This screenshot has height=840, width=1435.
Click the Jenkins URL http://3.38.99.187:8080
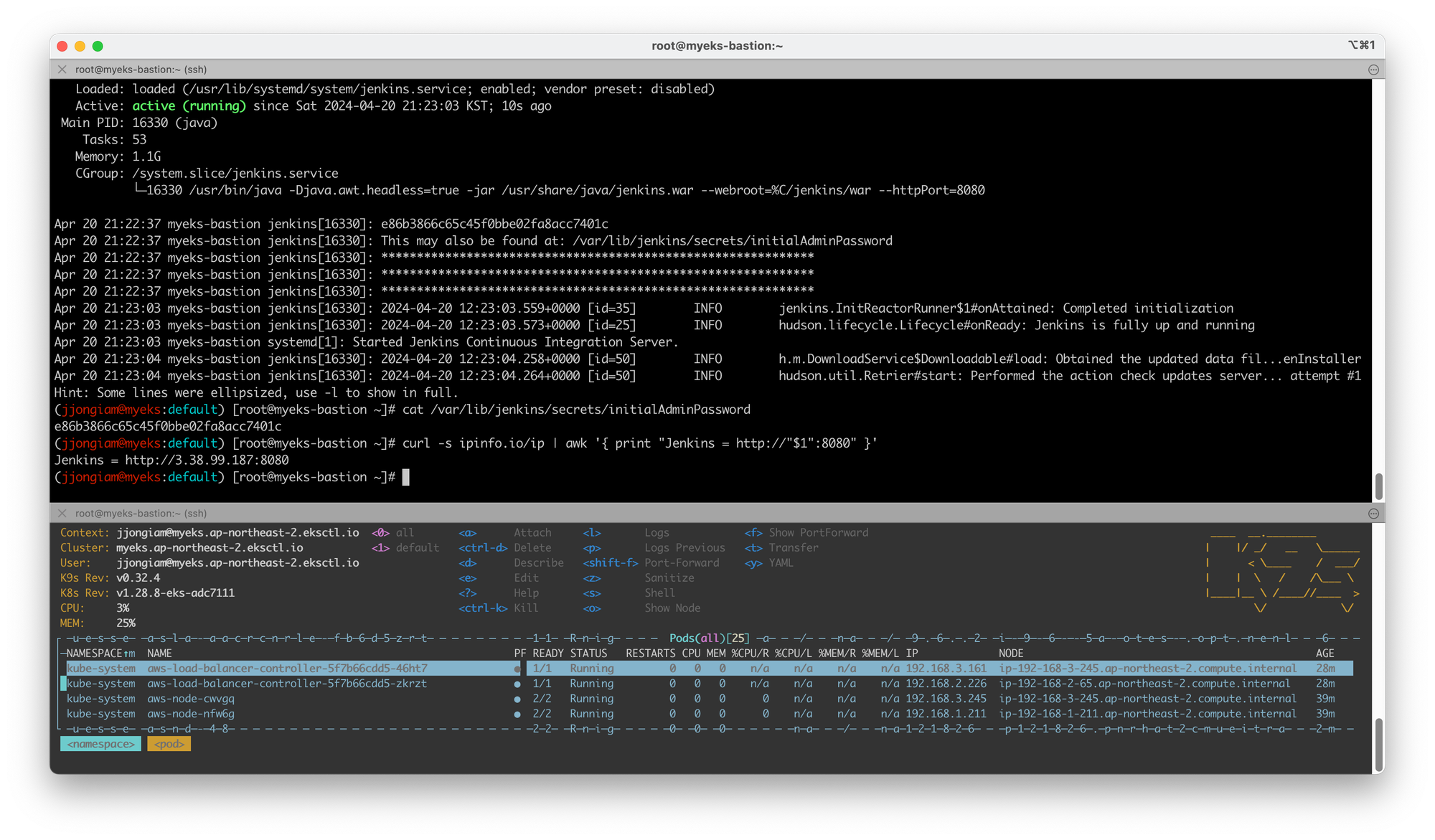[207, 461]
